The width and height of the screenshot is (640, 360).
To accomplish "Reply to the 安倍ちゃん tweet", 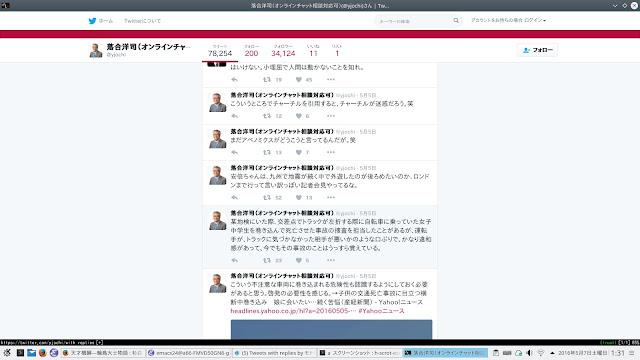I will click(x=234, y=198).
